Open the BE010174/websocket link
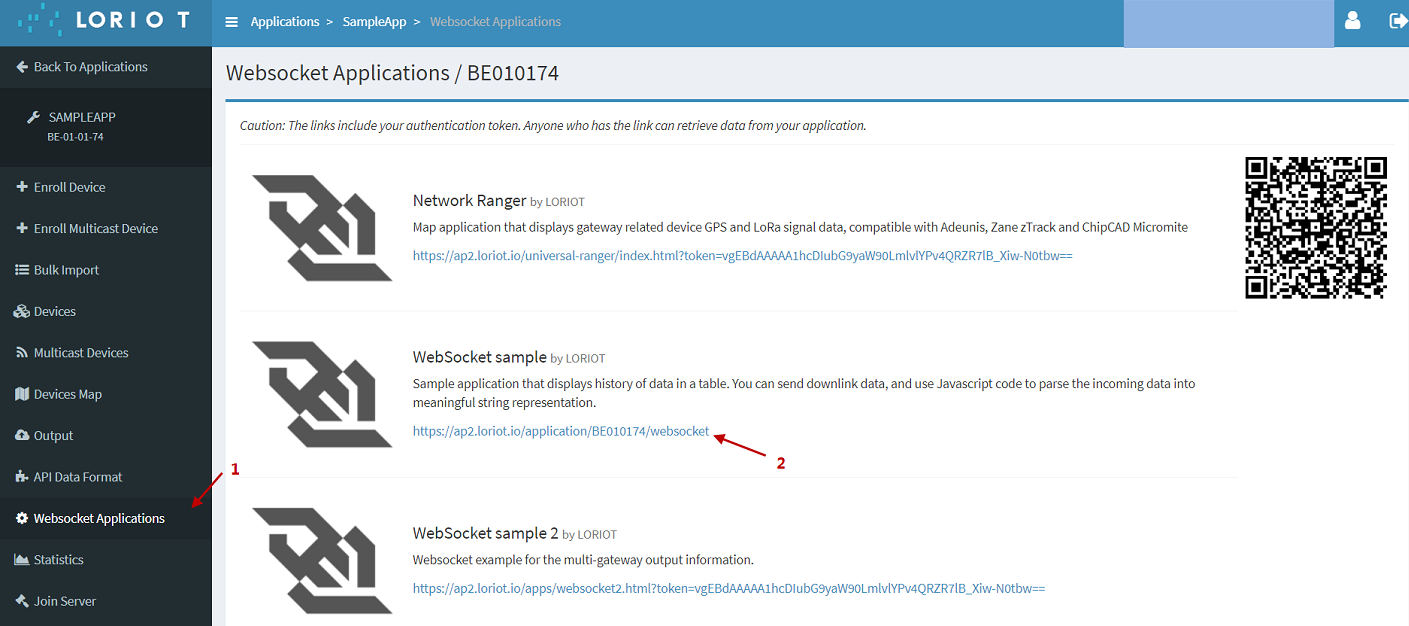Screen dimensions: 1409x626 tap(561, 432)
